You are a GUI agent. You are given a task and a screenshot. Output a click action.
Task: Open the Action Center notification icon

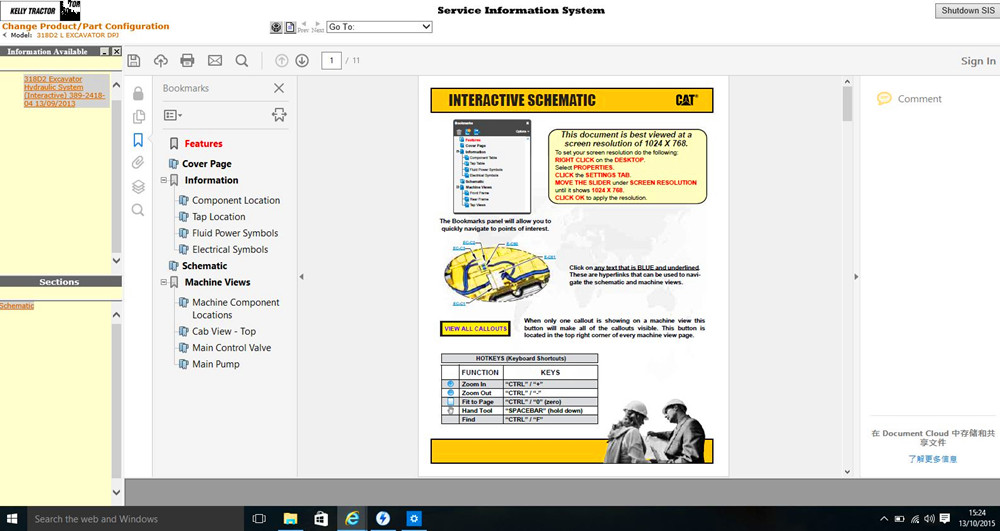coord(945,519)
